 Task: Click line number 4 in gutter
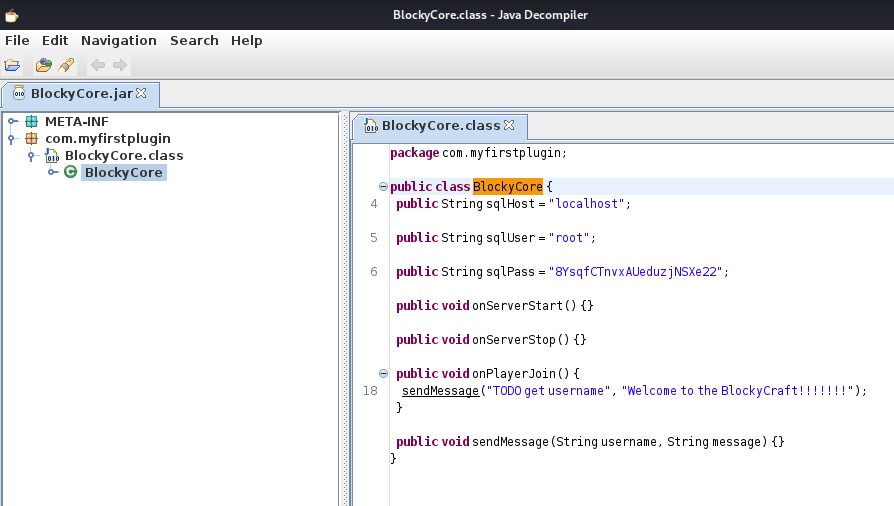pos(374,204)
